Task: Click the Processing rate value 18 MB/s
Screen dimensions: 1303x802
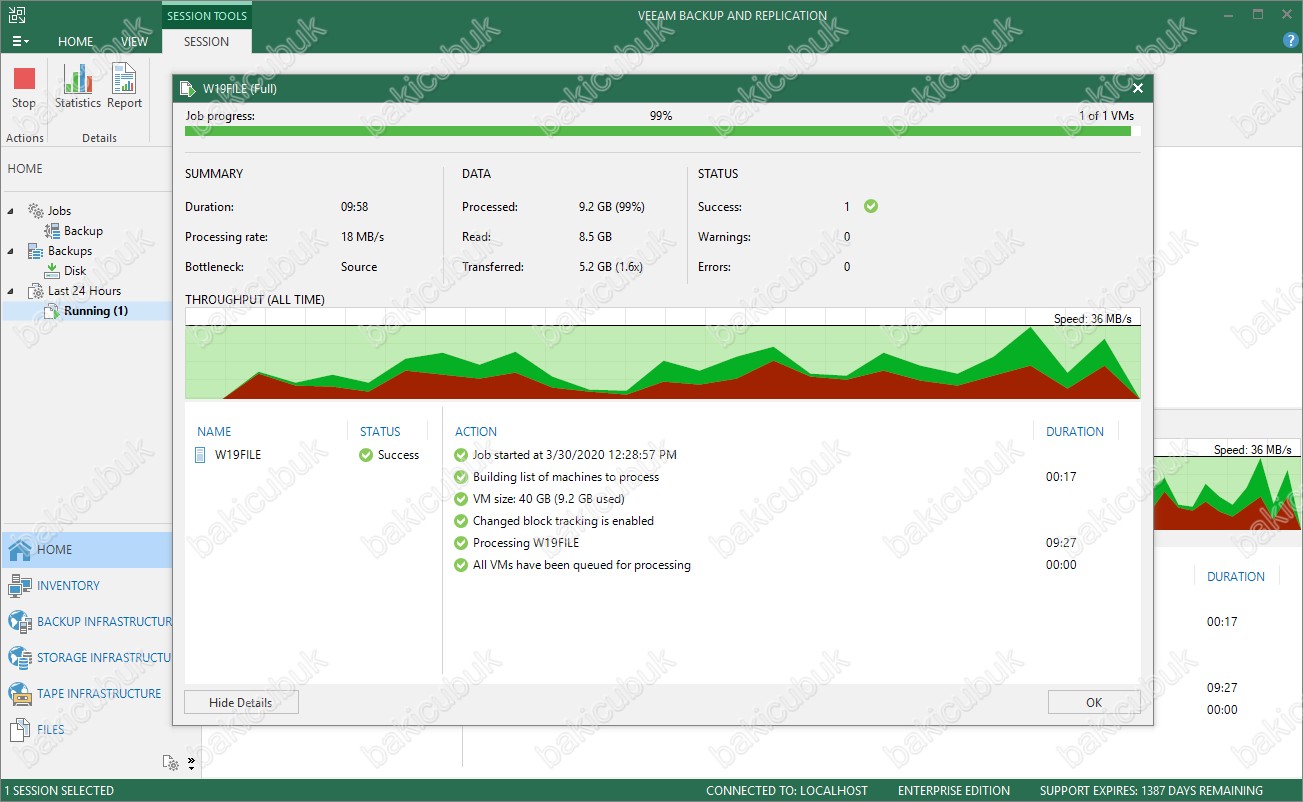Action: point(362,237)
